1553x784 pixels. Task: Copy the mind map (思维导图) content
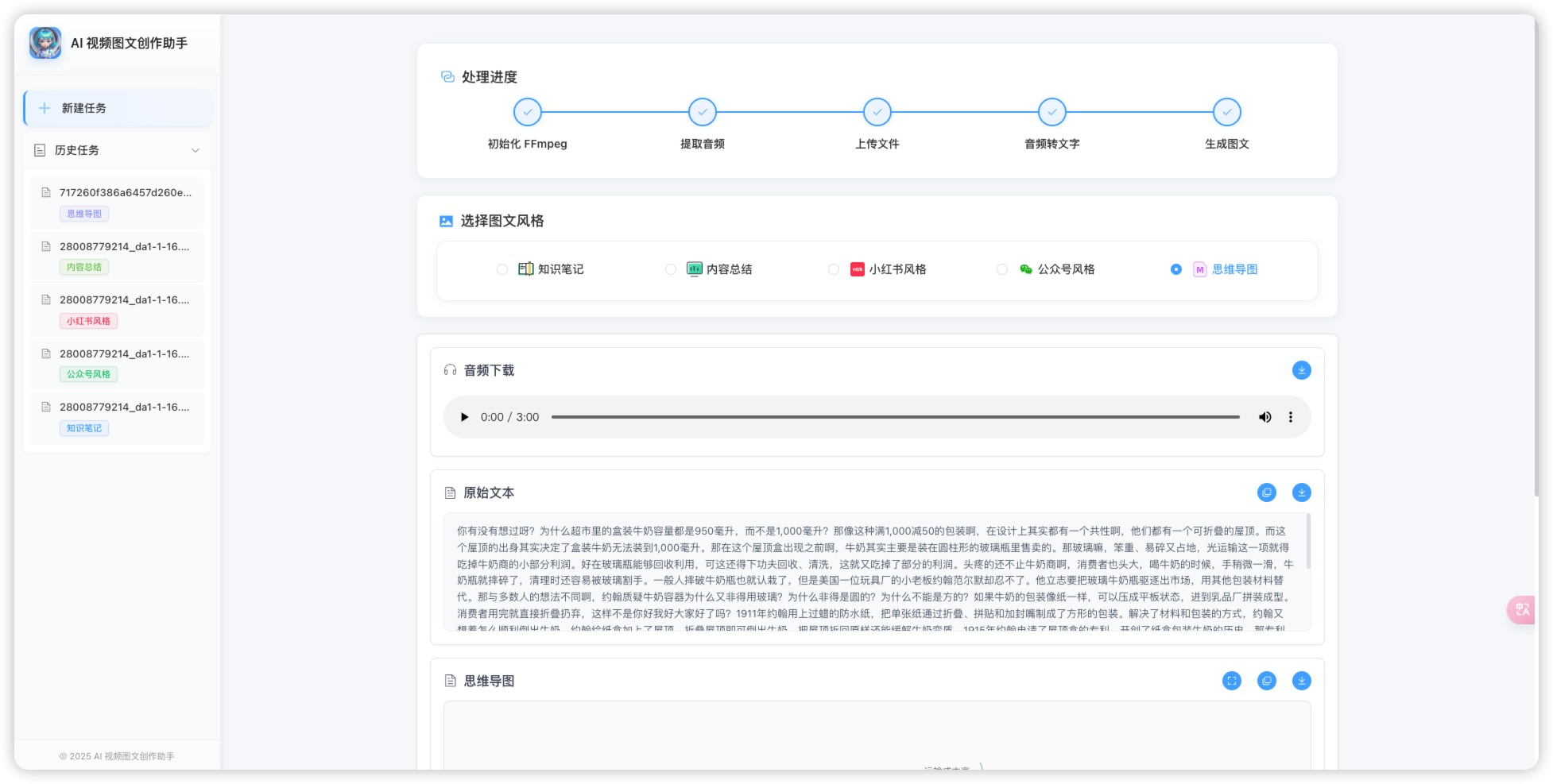click(x=1266, y=681)
